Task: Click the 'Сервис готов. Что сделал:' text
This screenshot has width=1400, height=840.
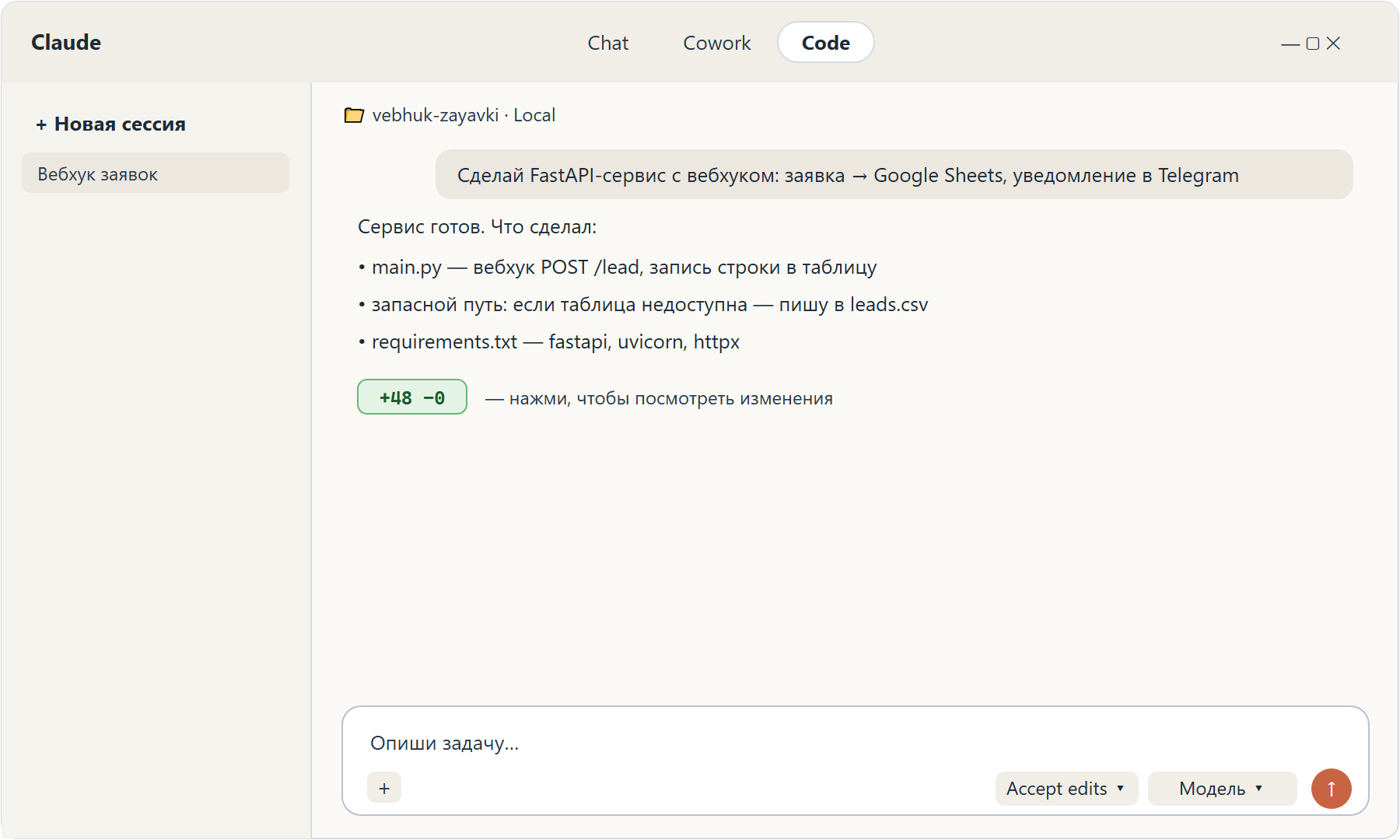Action: point(478,226)
